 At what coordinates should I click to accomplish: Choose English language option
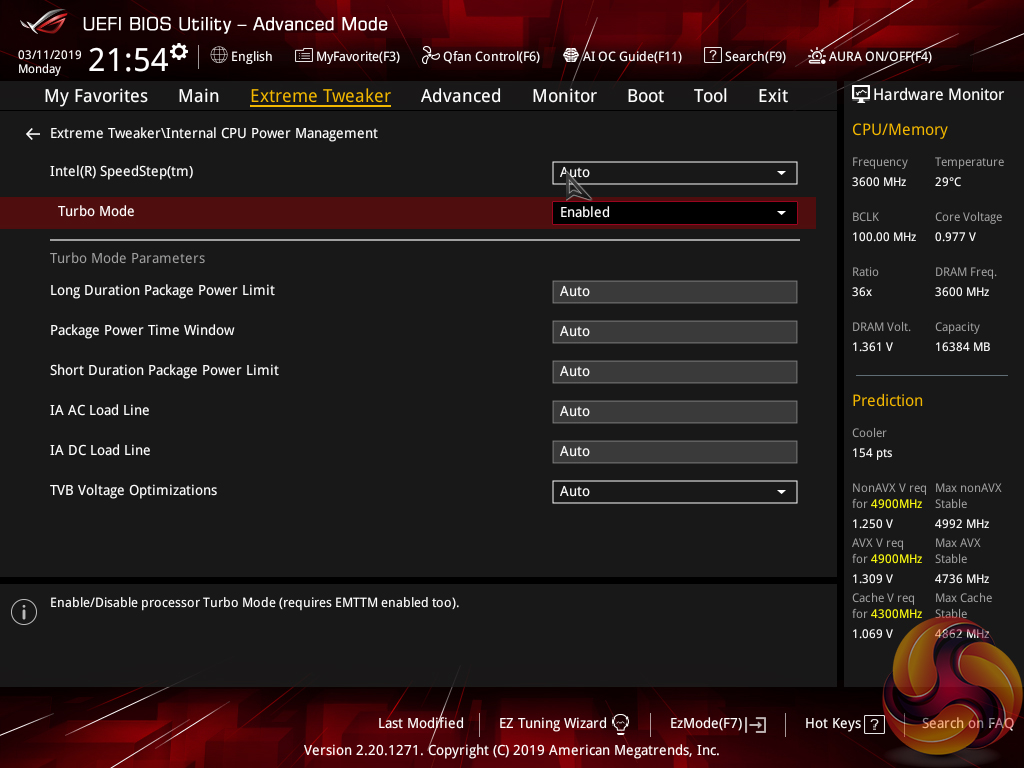(251, 57)
